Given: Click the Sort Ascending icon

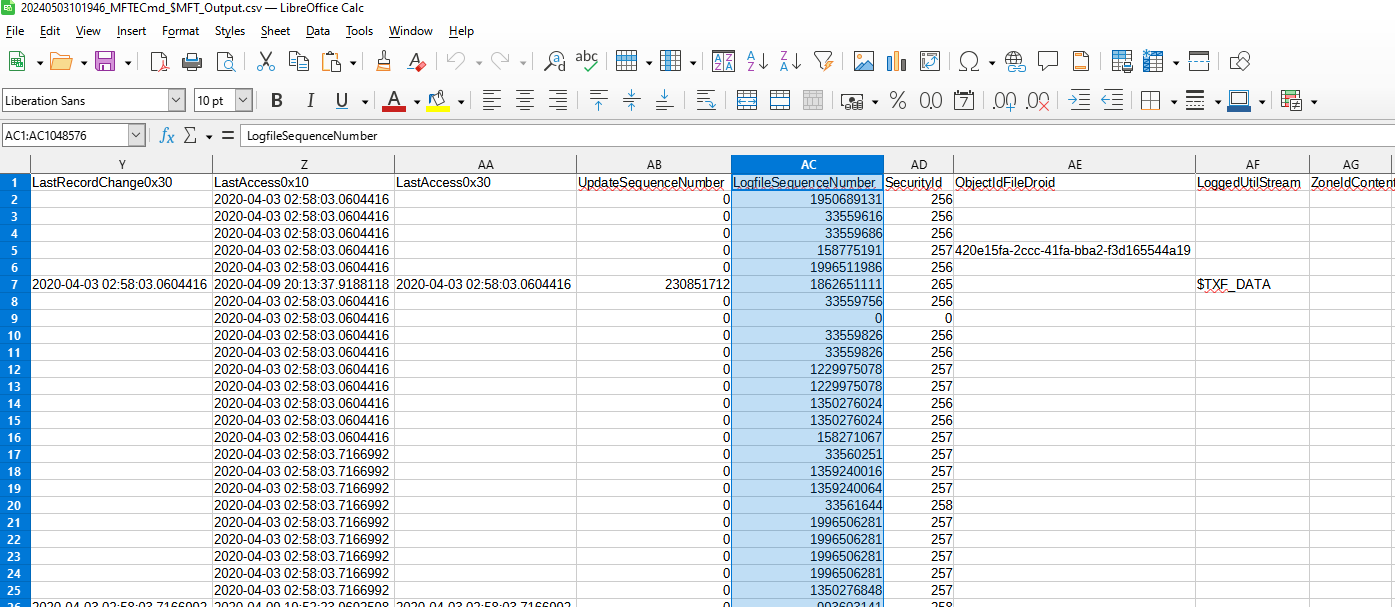Looking at the screenshot, I should (757, 62).
